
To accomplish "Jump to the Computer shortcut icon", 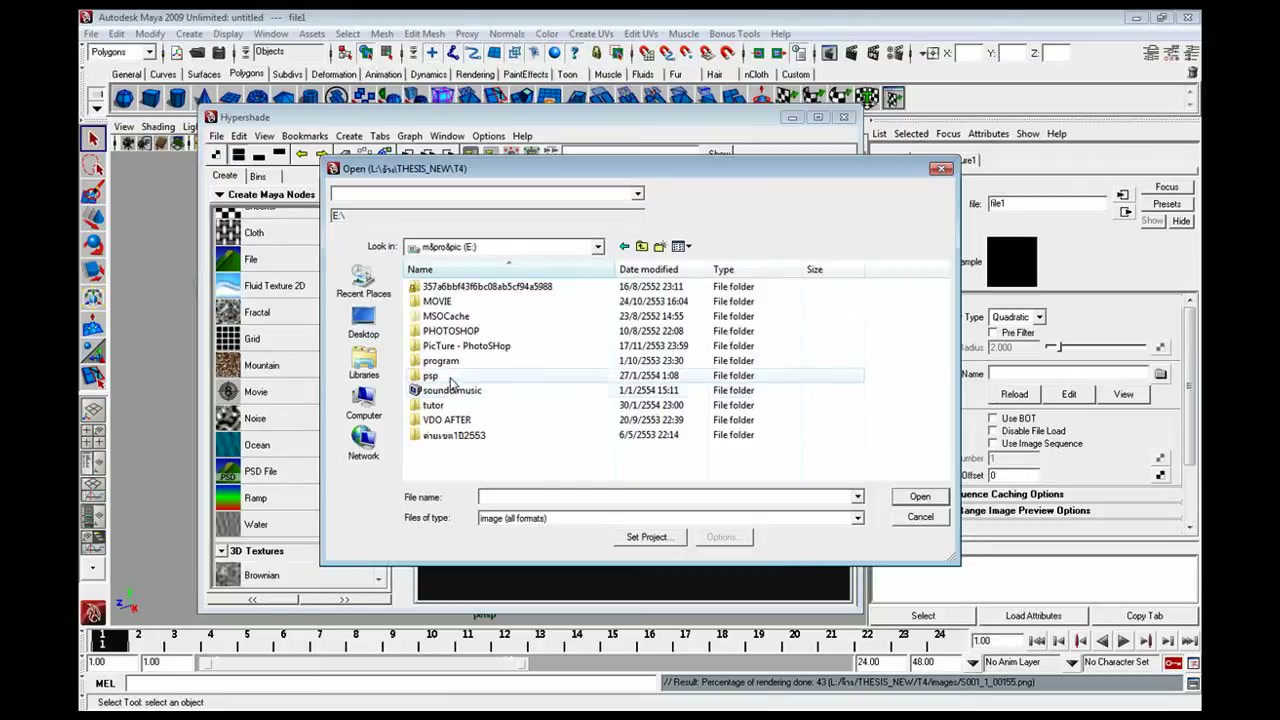I will (x=363, y=403).
